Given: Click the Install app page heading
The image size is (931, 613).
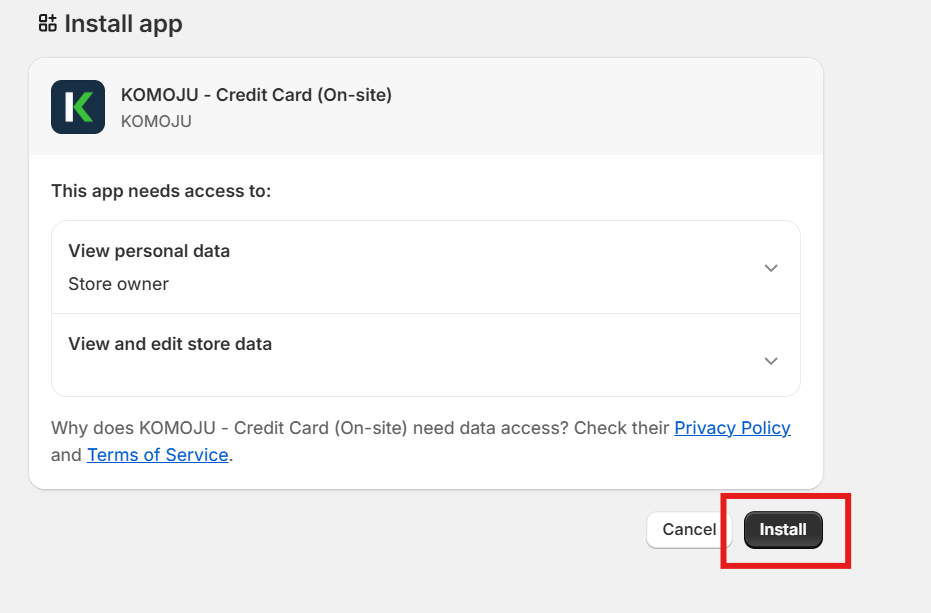Looking at the screenshot, I should click(123, 23).
